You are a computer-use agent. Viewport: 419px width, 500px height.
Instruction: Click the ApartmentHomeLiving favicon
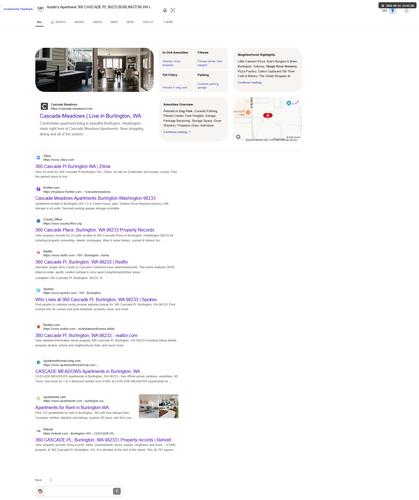pyautogui.click(x=38, y=362)
